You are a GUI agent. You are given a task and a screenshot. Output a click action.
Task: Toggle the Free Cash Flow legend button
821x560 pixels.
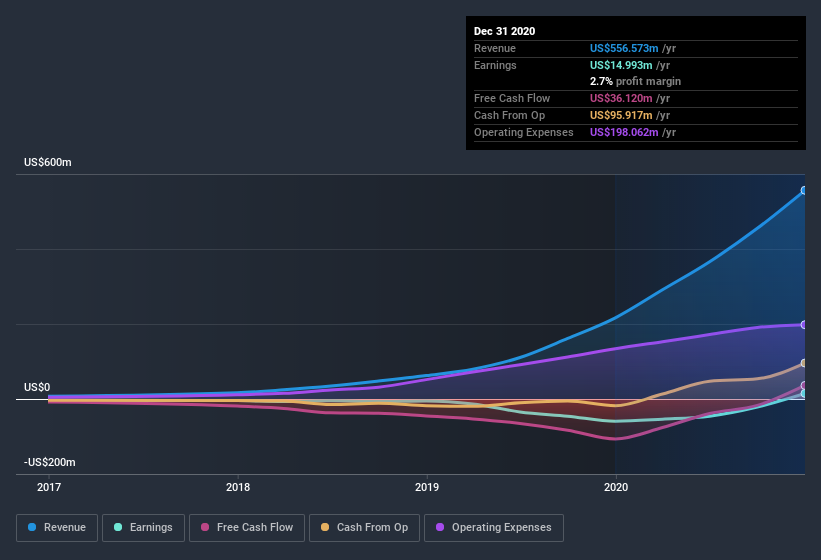247,528
